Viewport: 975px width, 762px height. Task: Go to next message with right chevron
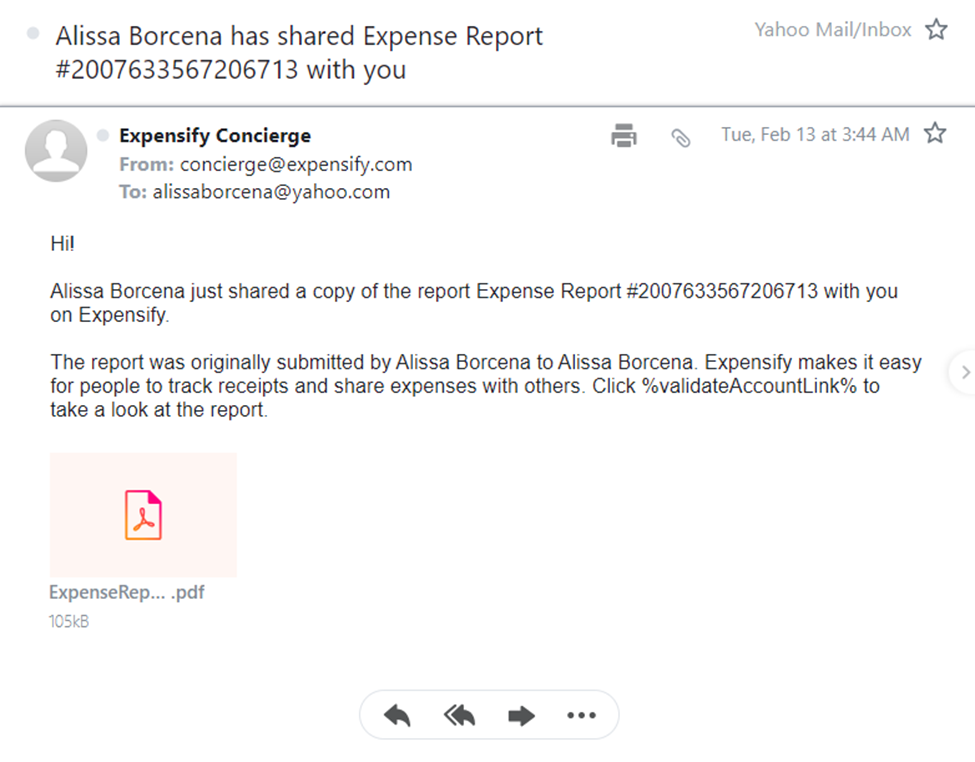click(x=964, y=372)
